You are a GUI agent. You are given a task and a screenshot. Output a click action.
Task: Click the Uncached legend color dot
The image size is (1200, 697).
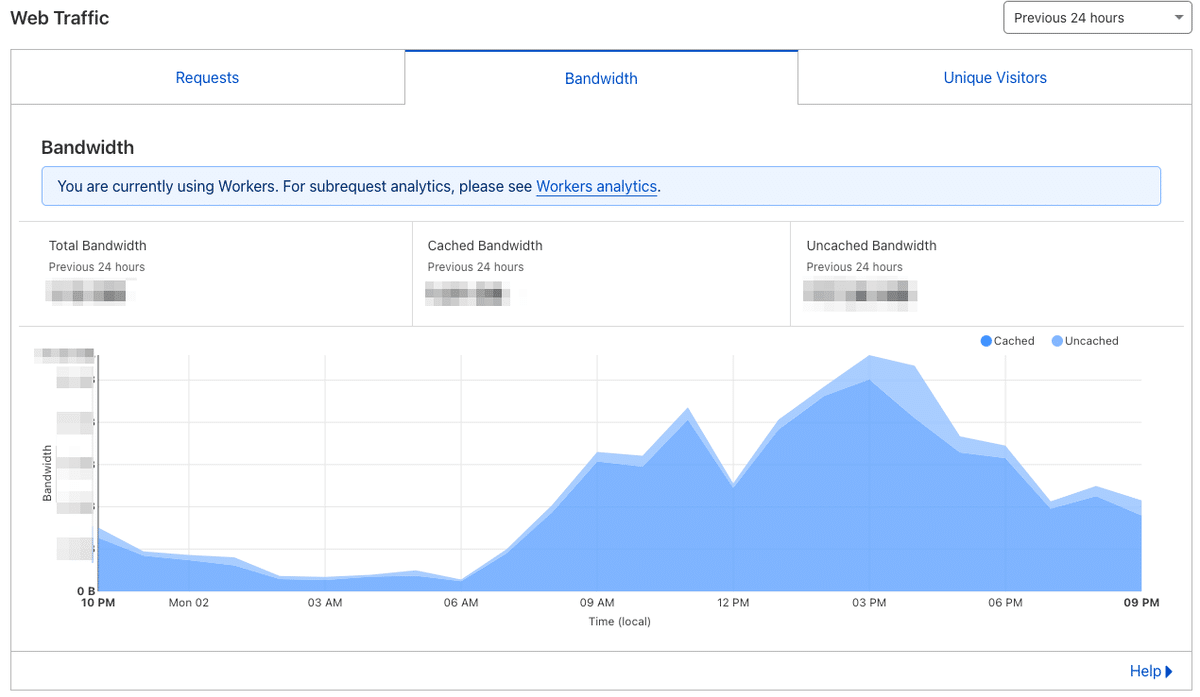point(1057,341)
